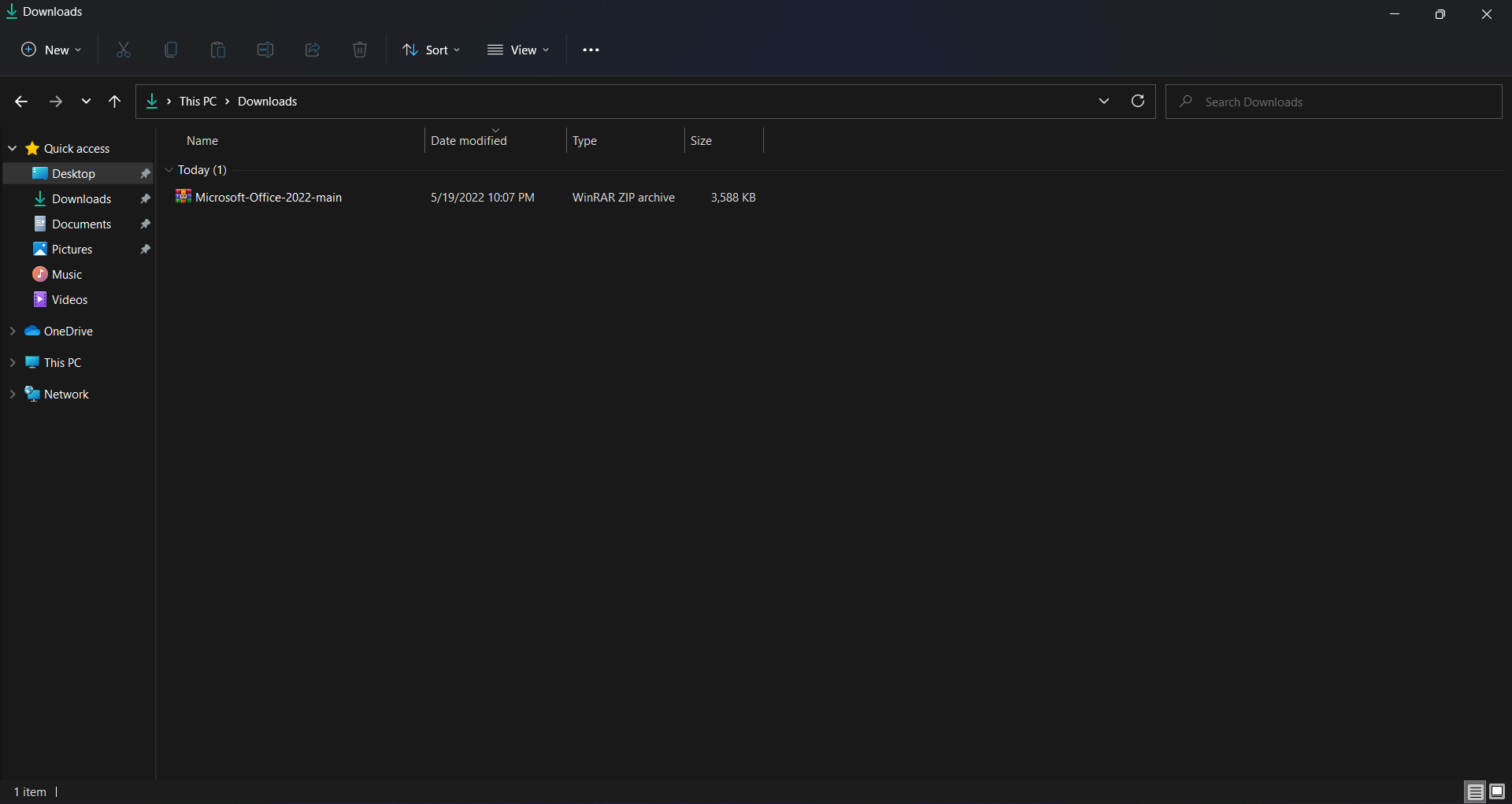This screenshot has width=1512, height=804.
Task: Open the See more ellipsis menu
Action: (x=591, y=50)
